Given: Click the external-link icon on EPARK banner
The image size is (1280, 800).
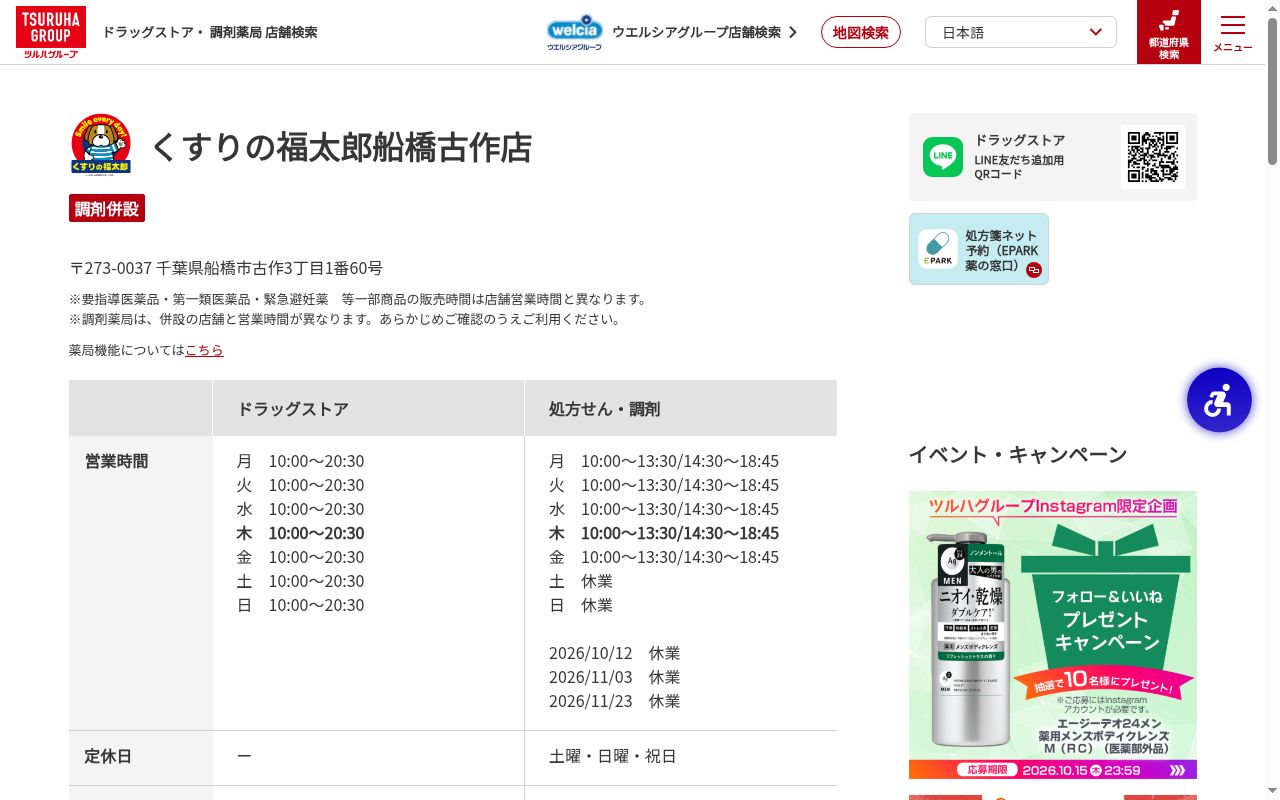Looking at the screenshot, I should click(1034, 270).
